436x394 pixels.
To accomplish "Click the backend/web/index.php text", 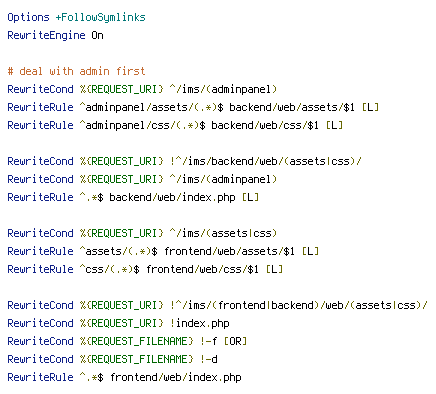I will pos(172,197).
